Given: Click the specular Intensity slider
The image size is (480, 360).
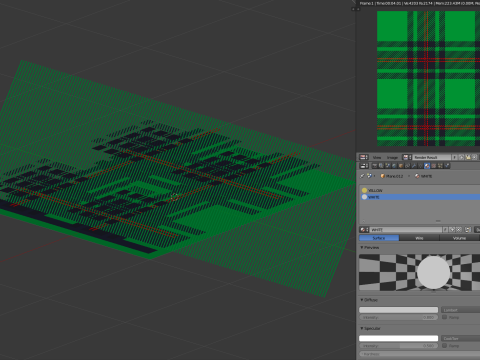Looking at the screenshot, I should (x=399, y=346).
